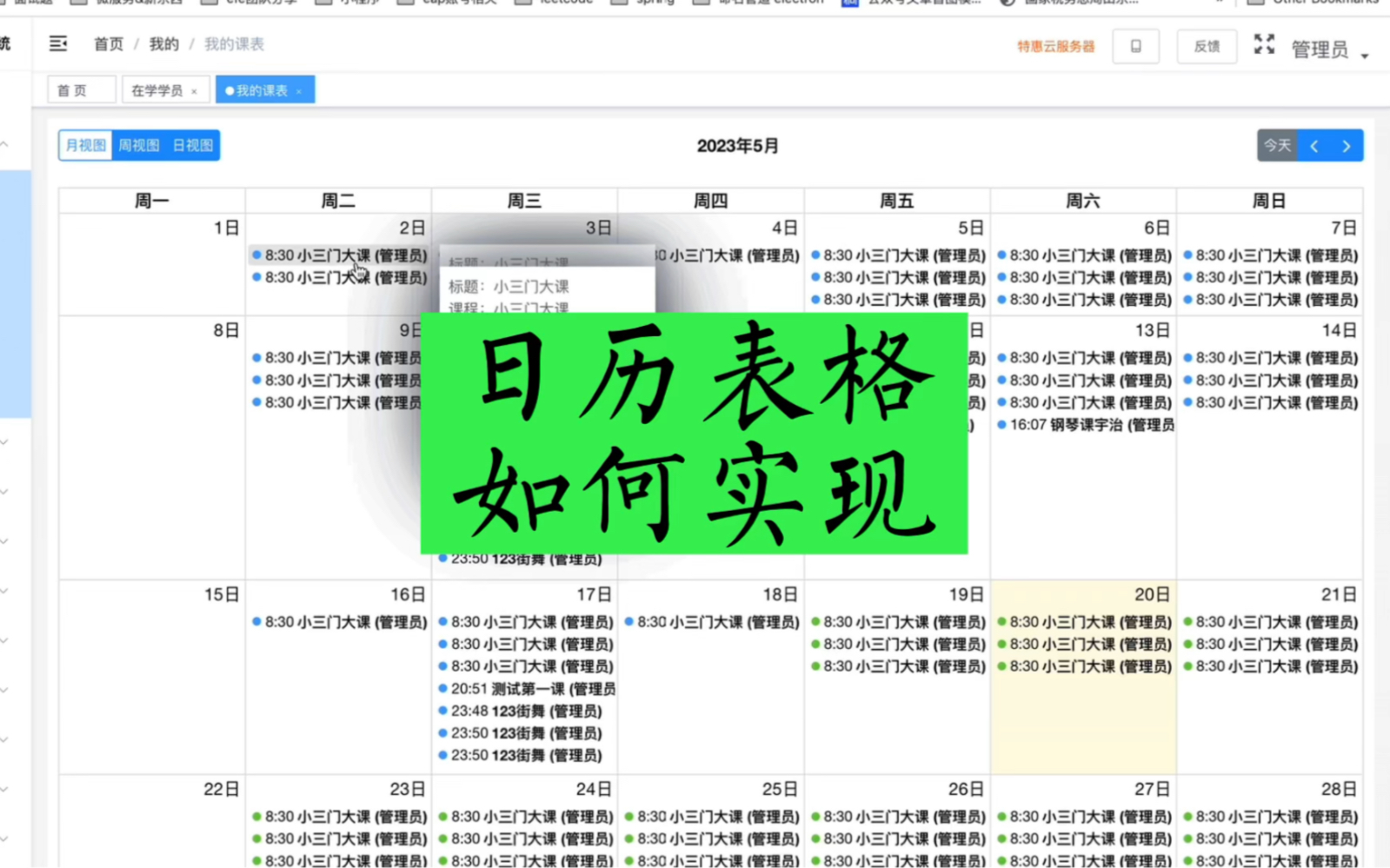Switch calendar to 日视图
Image resolution: width=1390 pixels, height=868 pixels.
[193, 145]
